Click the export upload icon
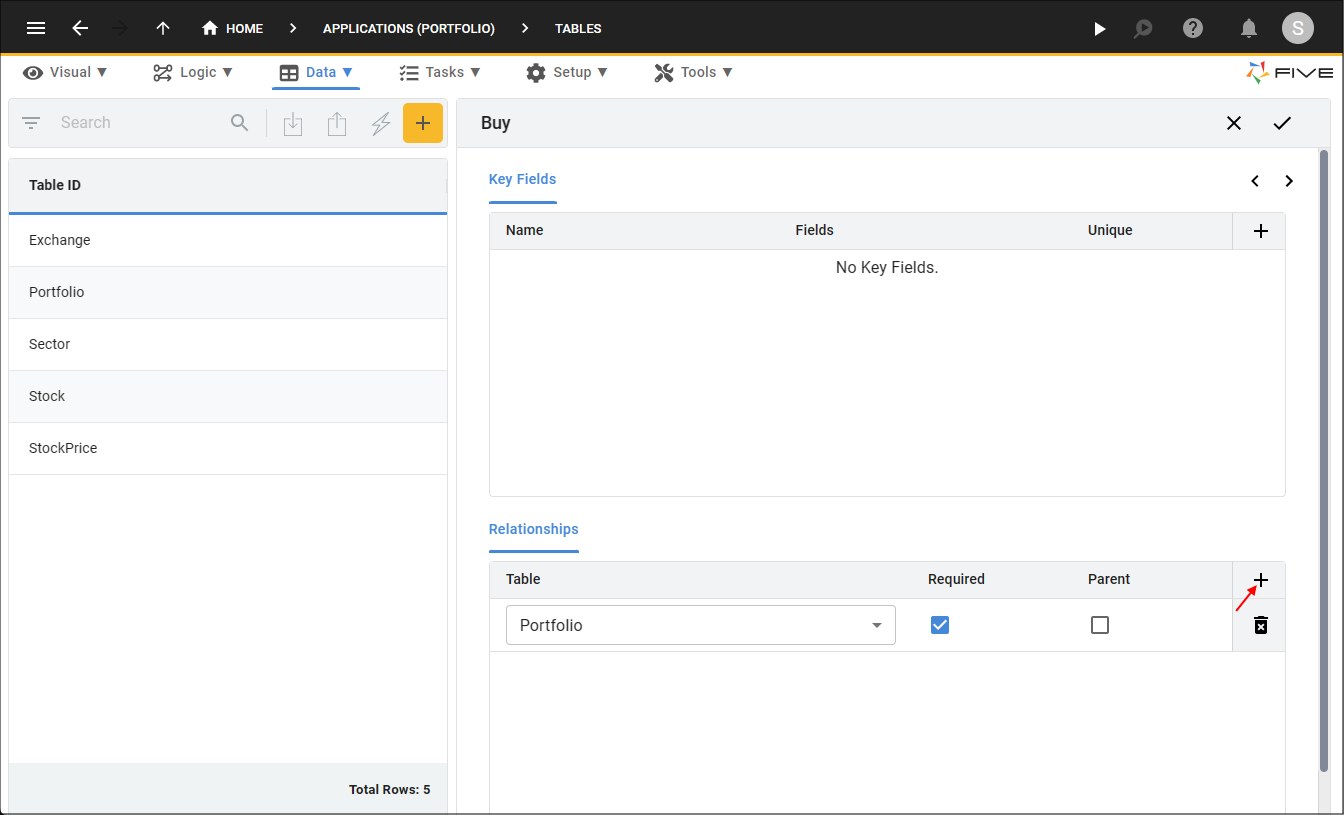This screenshot has height=815, width=1344. 337,124
